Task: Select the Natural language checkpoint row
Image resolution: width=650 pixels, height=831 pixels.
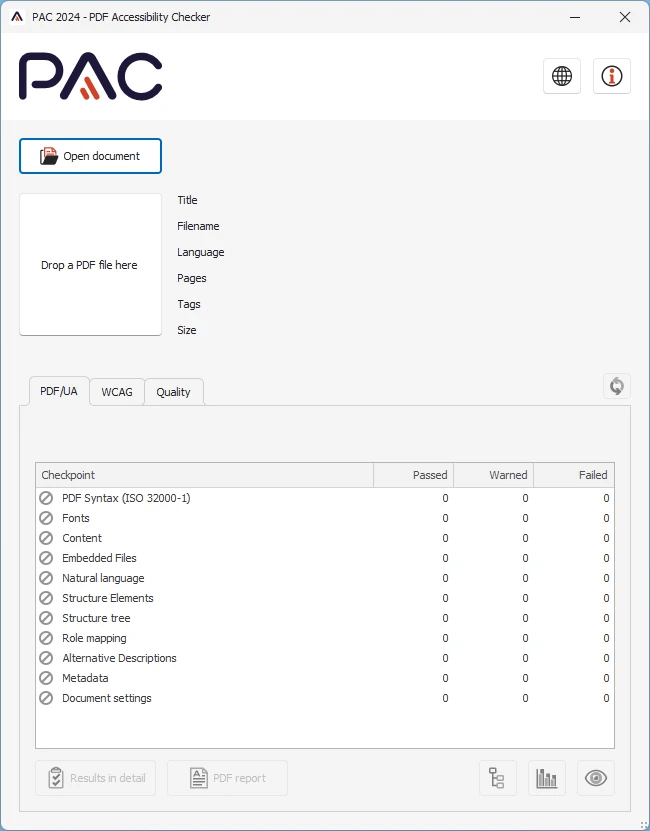Action: coord(325,578)
